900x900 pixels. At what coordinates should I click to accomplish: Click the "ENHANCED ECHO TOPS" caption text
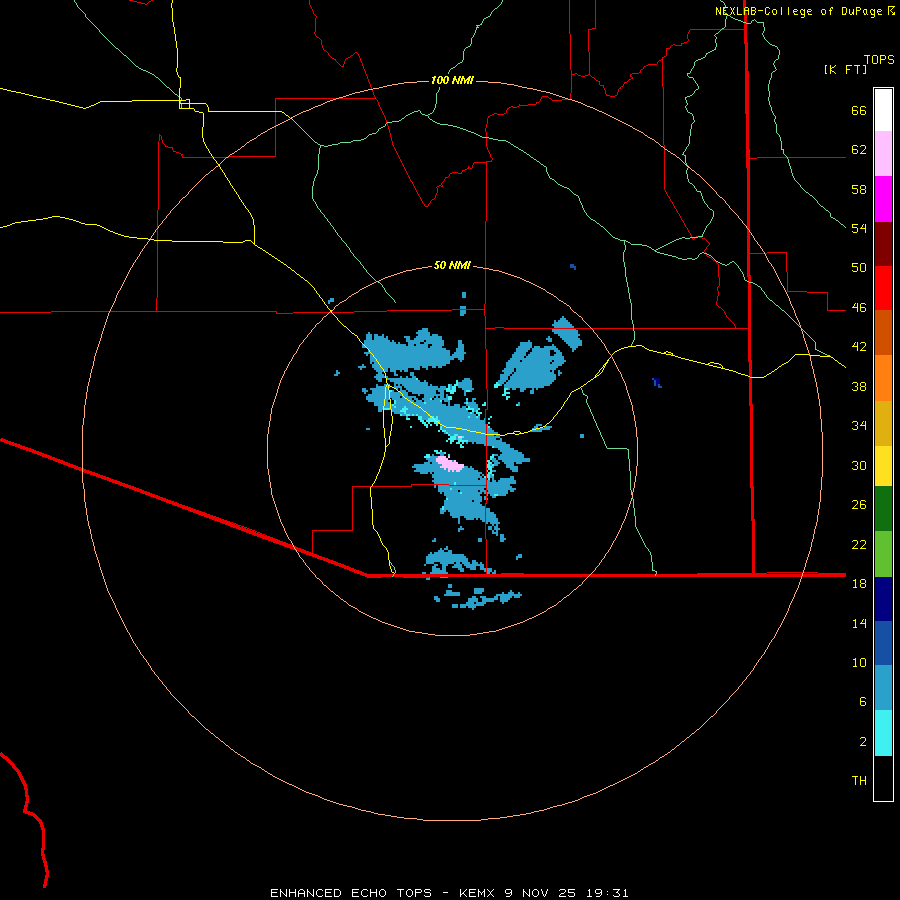coord(351,893)
